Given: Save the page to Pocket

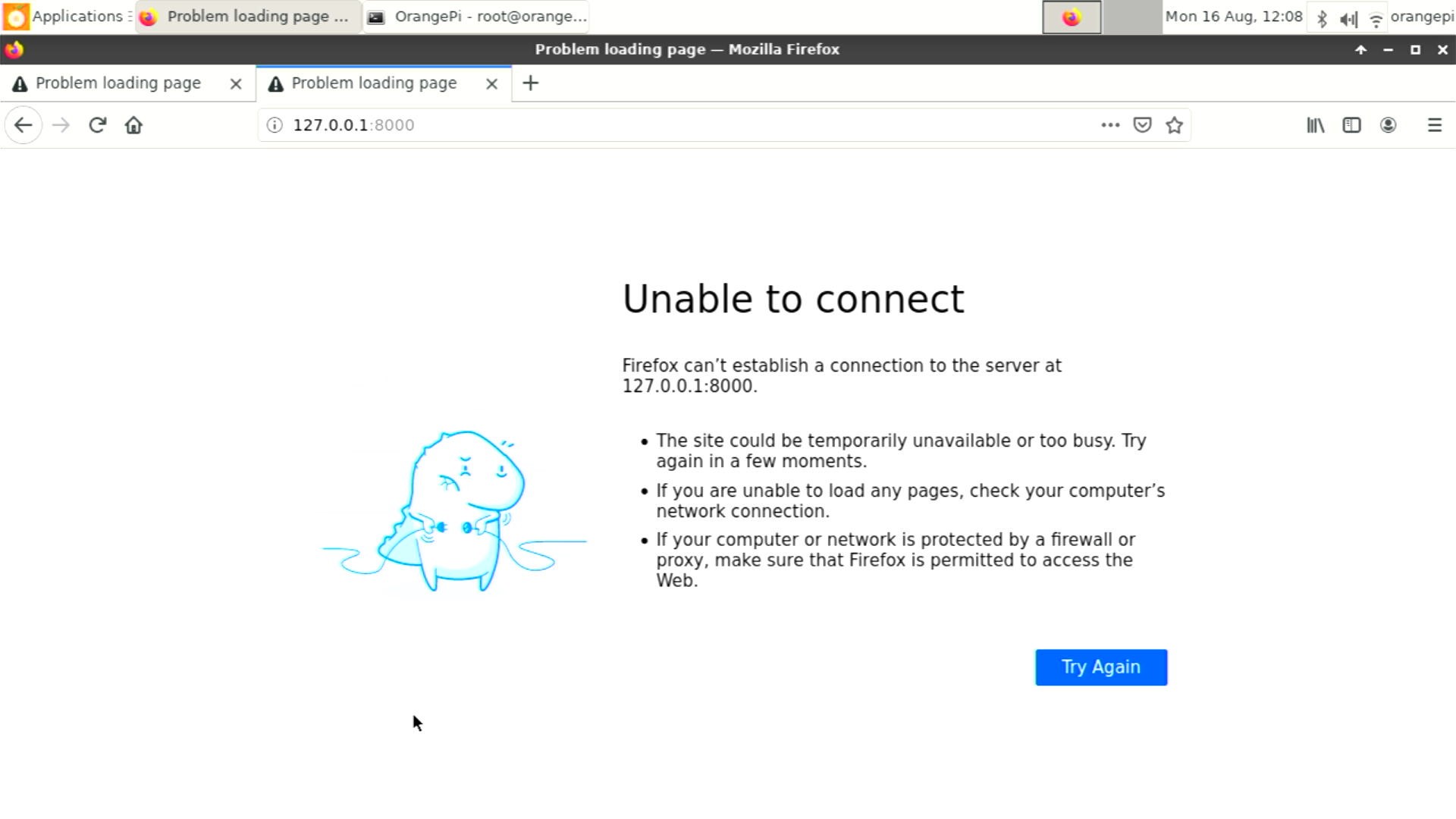Looking at the screenshot, I should point(1142,125).
